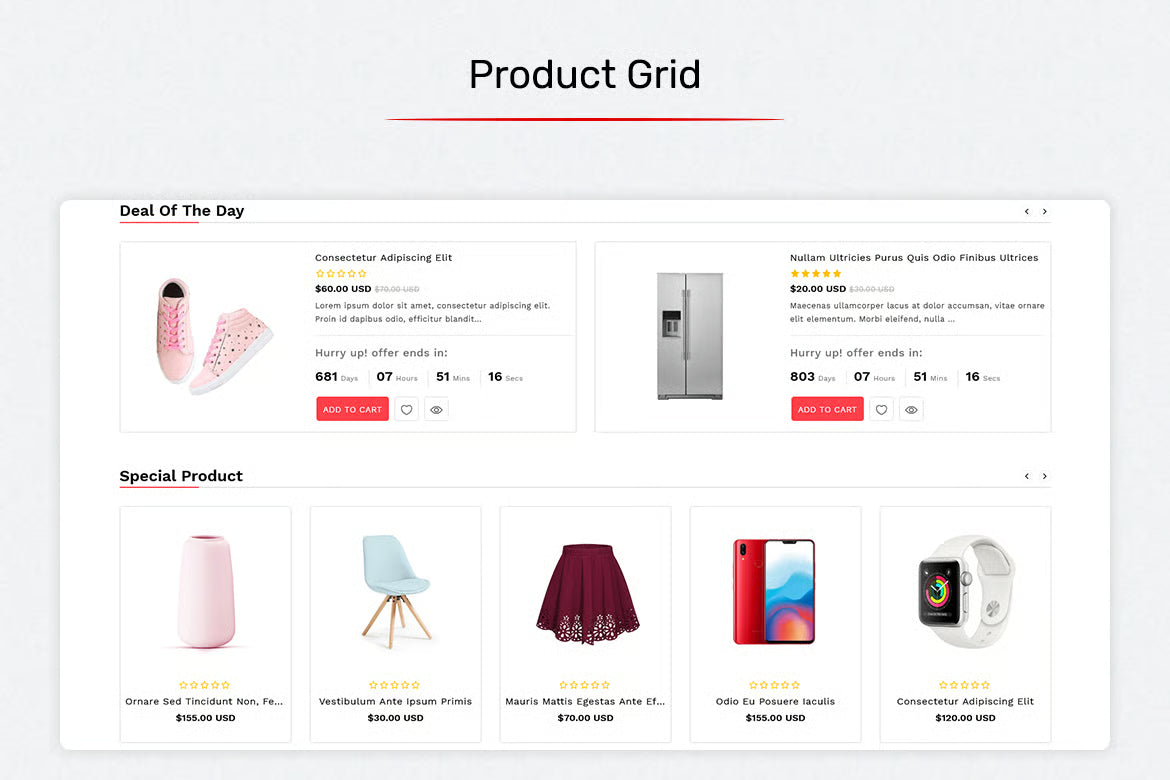The width and height of the screenshot is (1170, 780).
Task: Click the left arrow beside Special Product
Action: click(x=1026, y=476)
